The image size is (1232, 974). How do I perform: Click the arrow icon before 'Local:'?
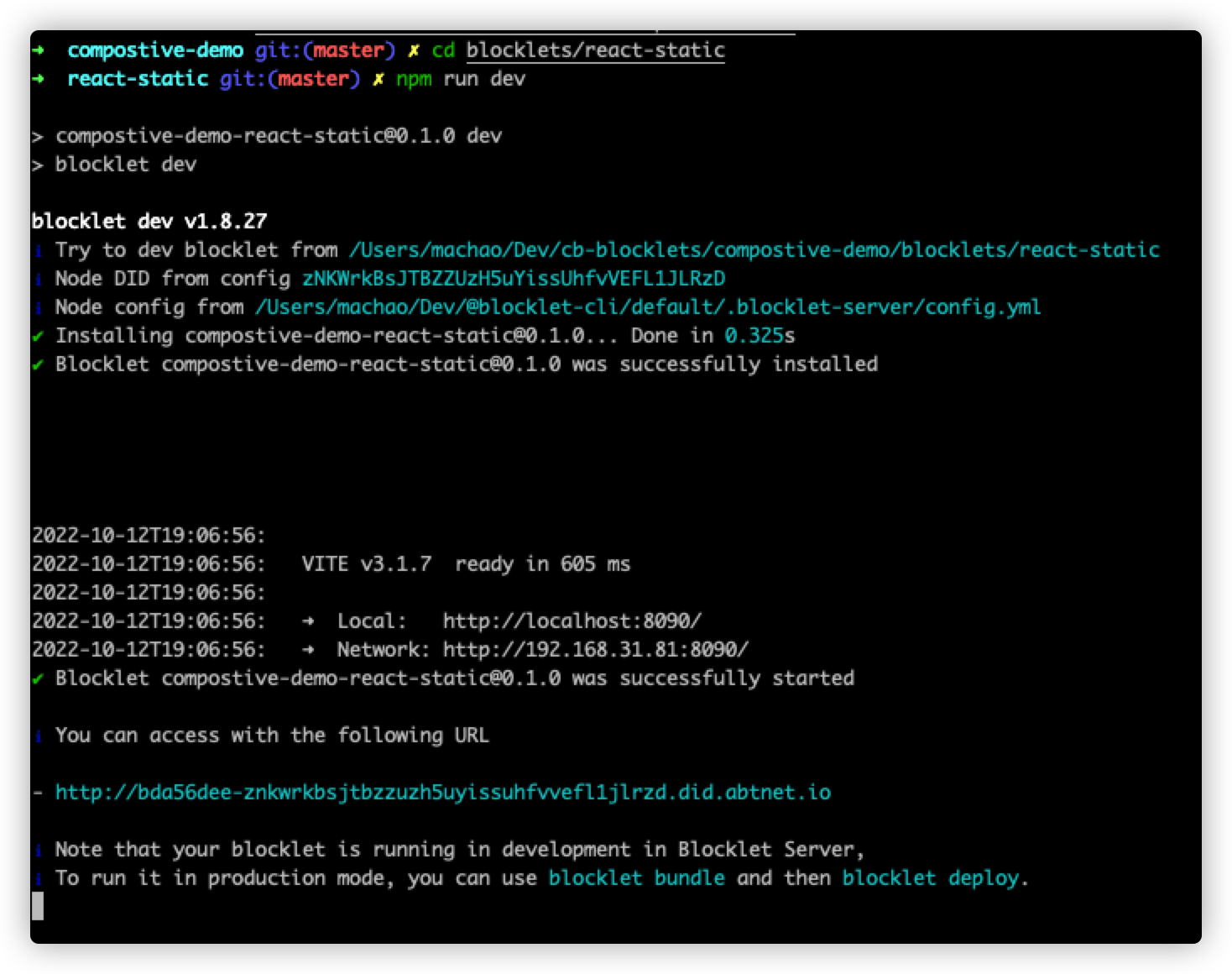[x=308, y=621]
